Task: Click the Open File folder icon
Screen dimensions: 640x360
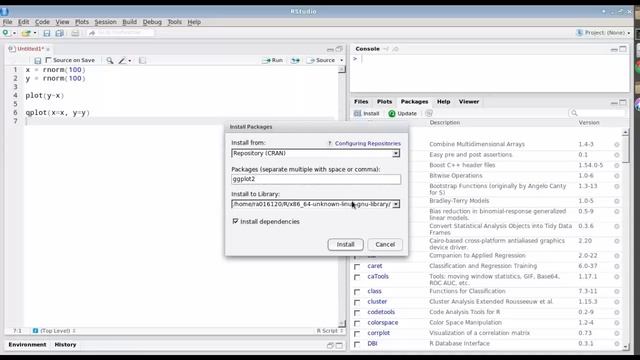Action: point(26,33)
